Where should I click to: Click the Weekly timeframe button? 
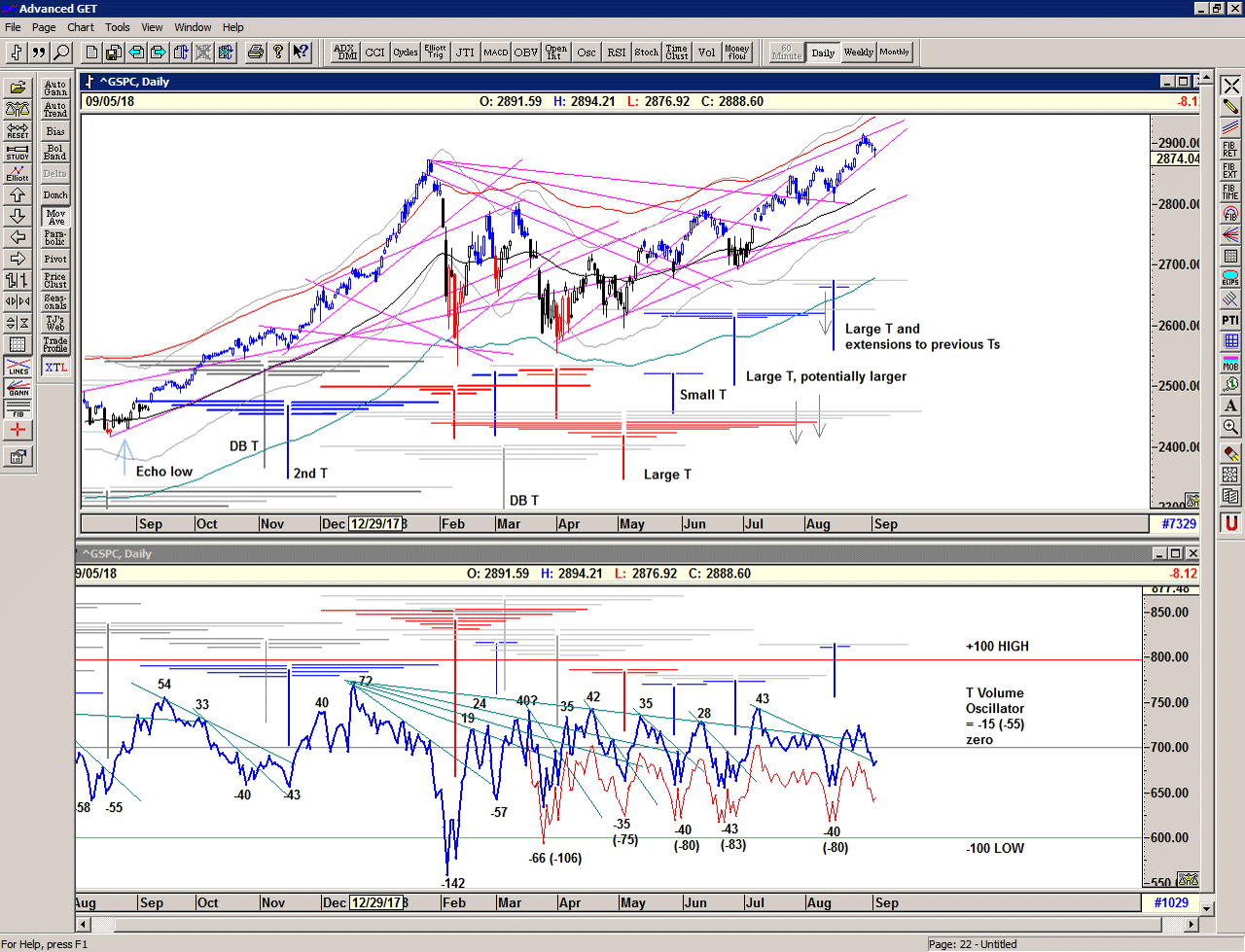click(858, 53)
